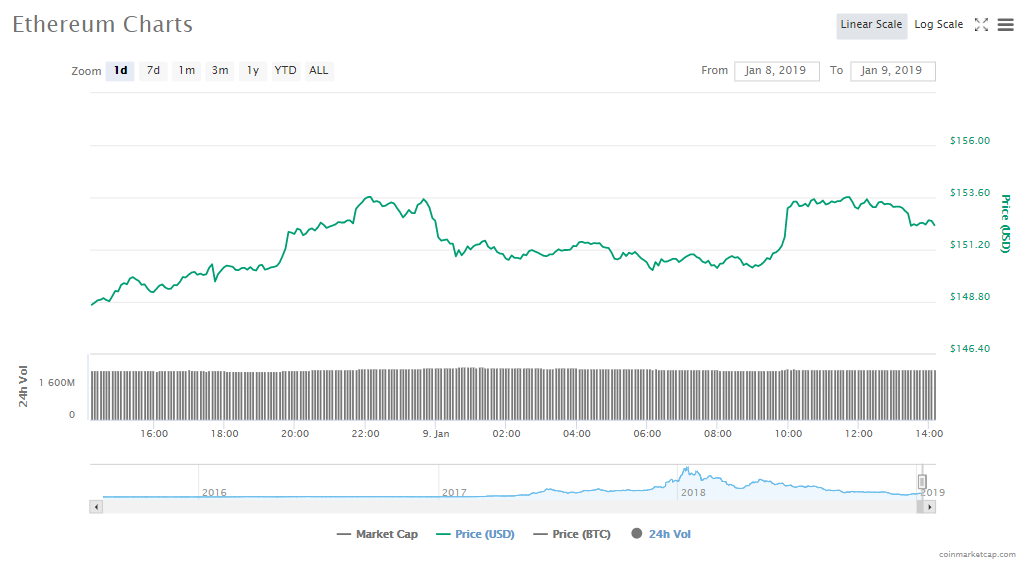Set zoom to 1m
The image size is (1028, 568).
point(186,71)
